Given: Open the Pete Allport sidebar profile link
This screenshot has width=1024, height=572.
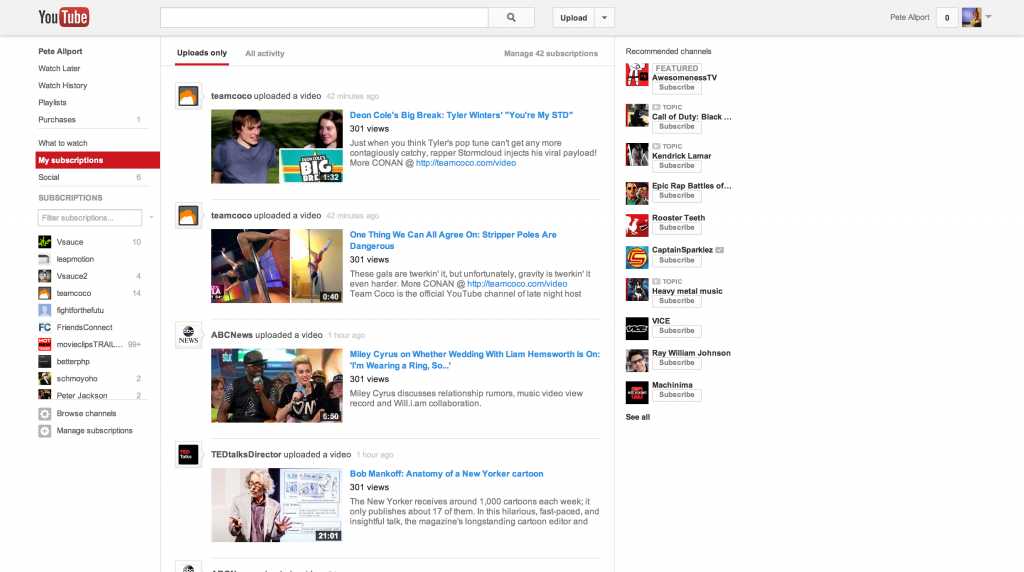Looking at the screenshot, I should (x=60, y=52).
